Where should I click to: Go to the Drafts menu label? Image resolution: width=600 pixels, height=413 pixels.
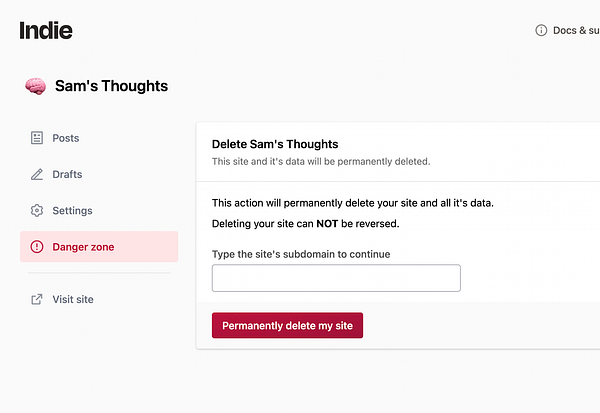[x=67, y=174]
